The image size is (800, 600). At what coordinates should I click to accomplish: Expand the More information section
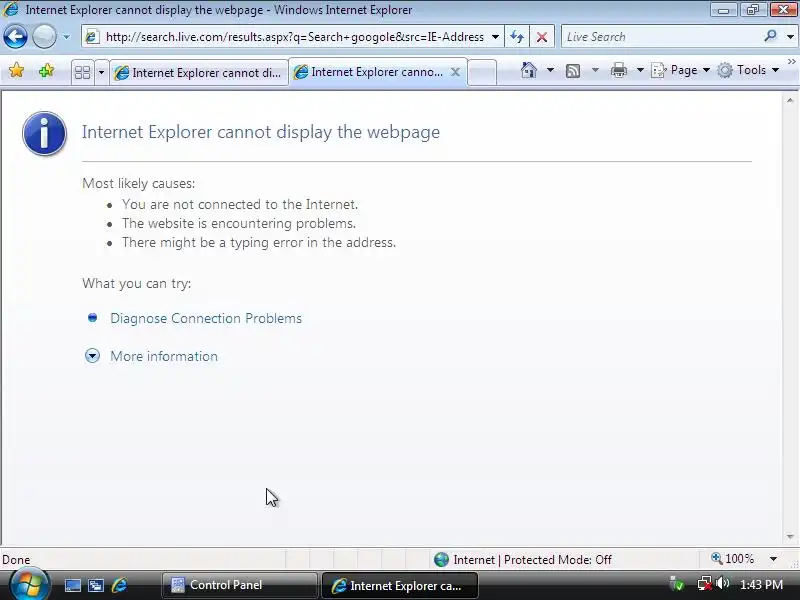click(164, 356)
